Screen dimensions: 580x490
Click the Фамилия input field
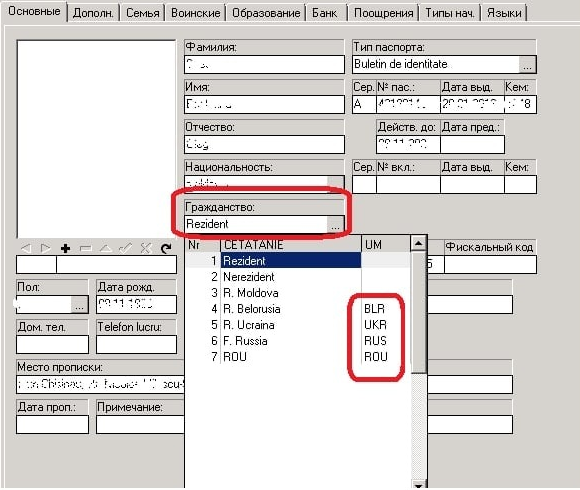click(x=264, y=65)
